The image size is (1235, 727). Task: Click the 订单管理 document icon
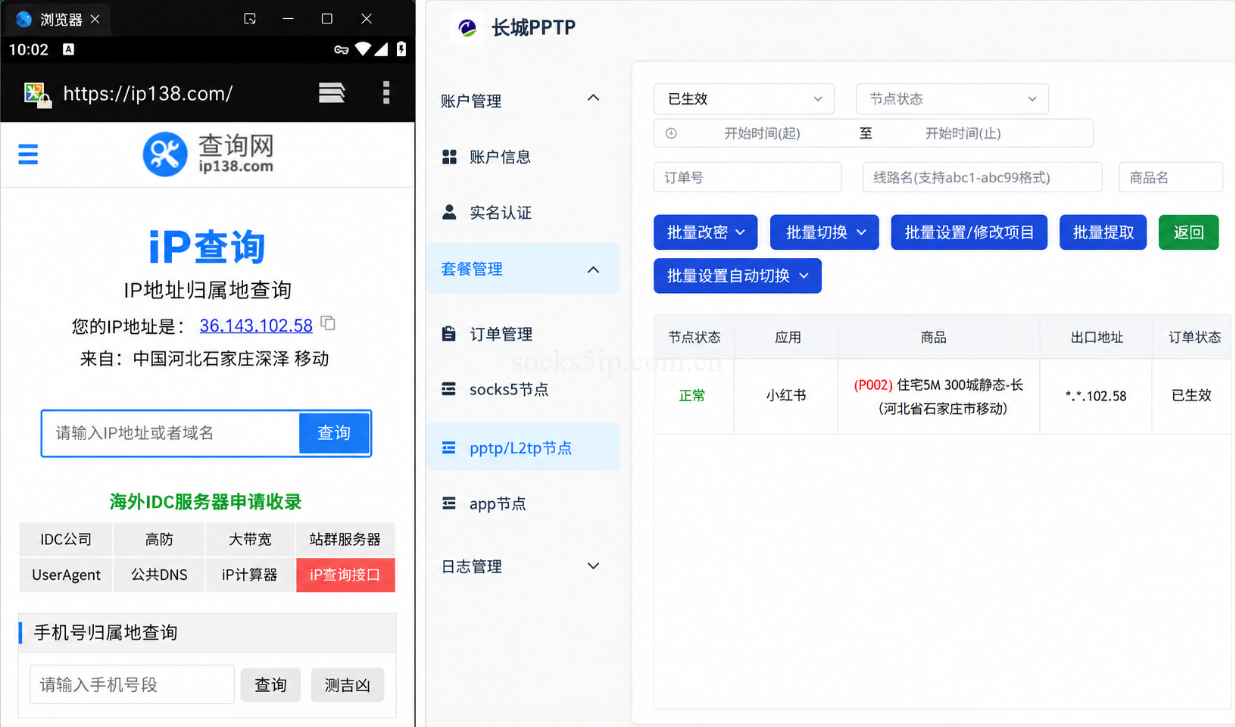(449, 334)
